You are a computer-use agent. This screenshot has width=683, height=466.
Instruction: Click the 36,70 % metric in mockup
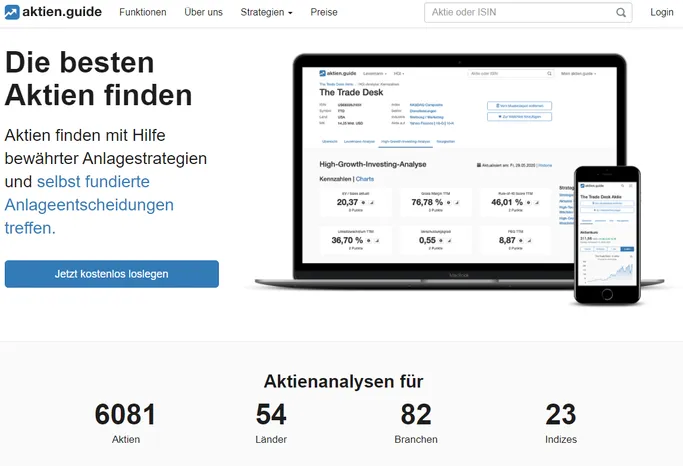pos(347,240)
